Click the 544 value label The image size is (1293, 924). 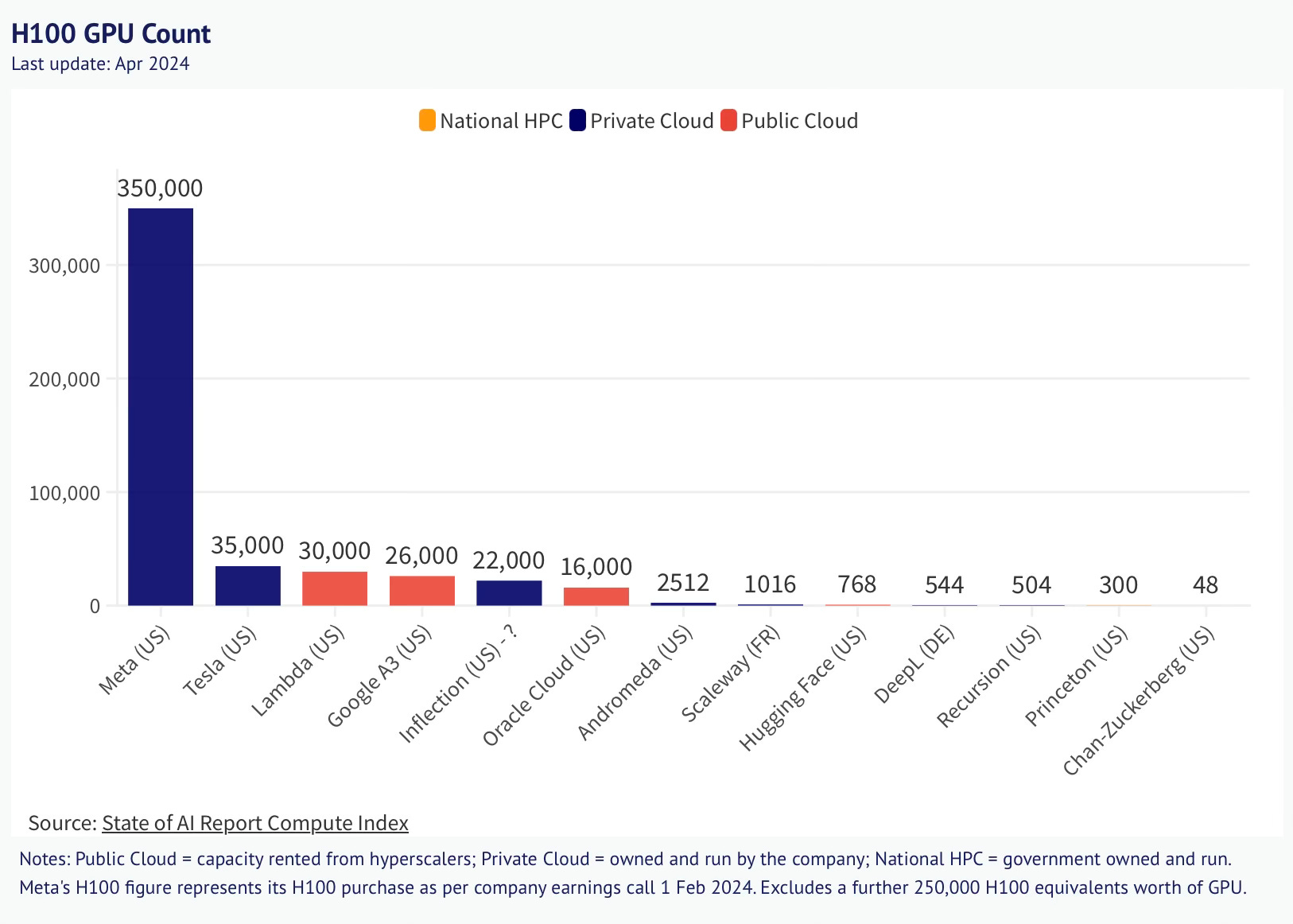click(x=945, y=585)
